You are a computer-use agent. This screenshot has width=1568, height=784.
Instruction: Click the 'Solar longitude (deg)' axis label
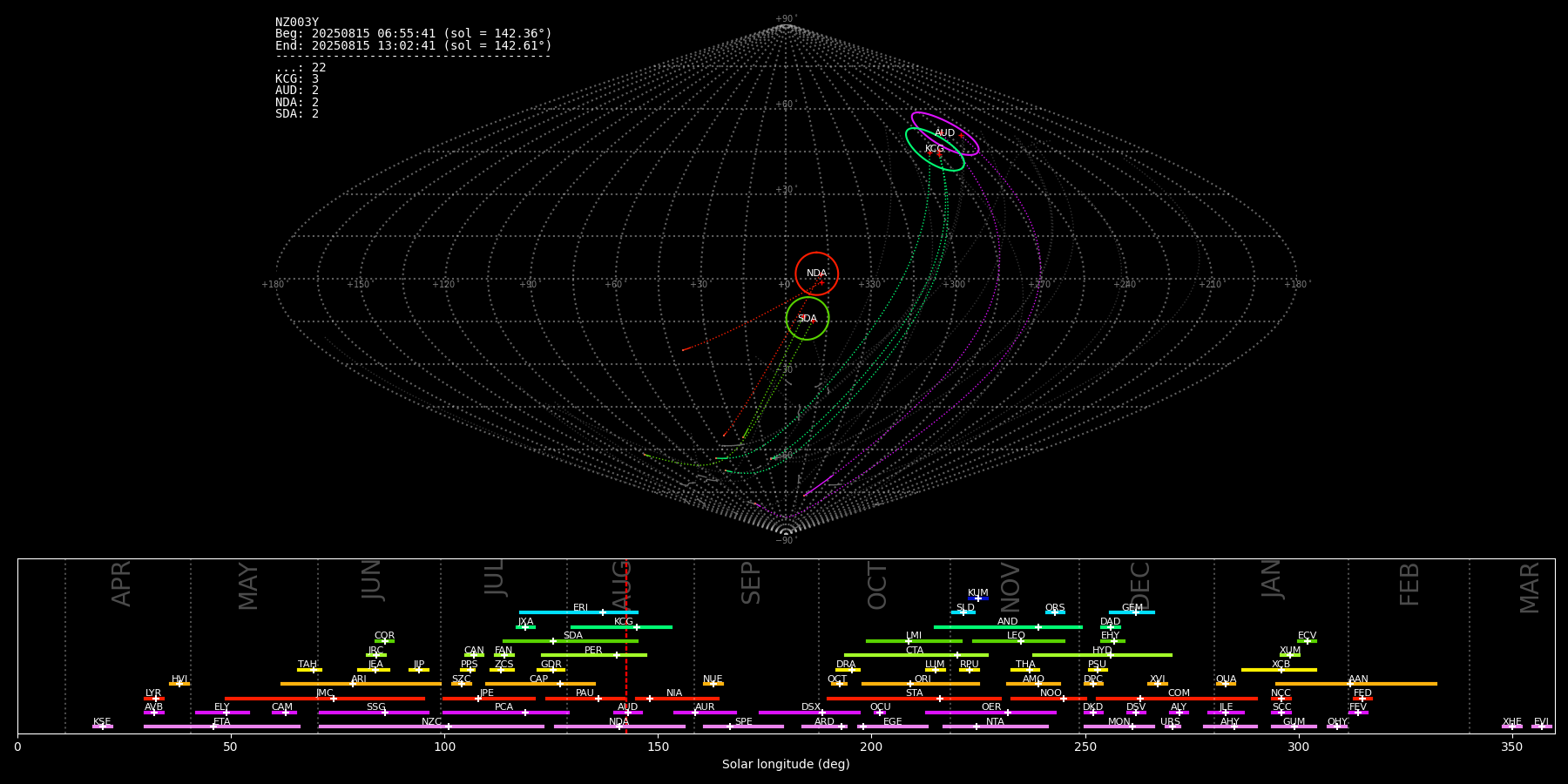click(786, 764)
